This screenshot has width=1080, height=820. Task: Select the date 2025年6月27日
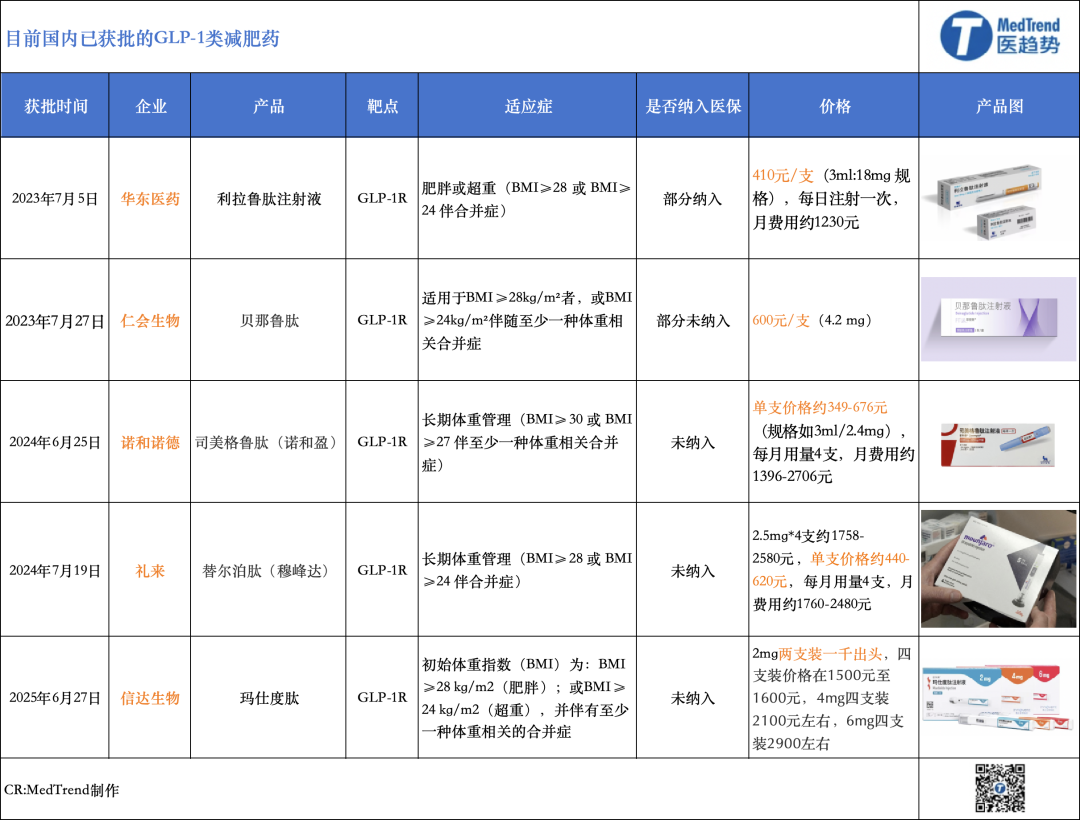(x=55, y=697)
